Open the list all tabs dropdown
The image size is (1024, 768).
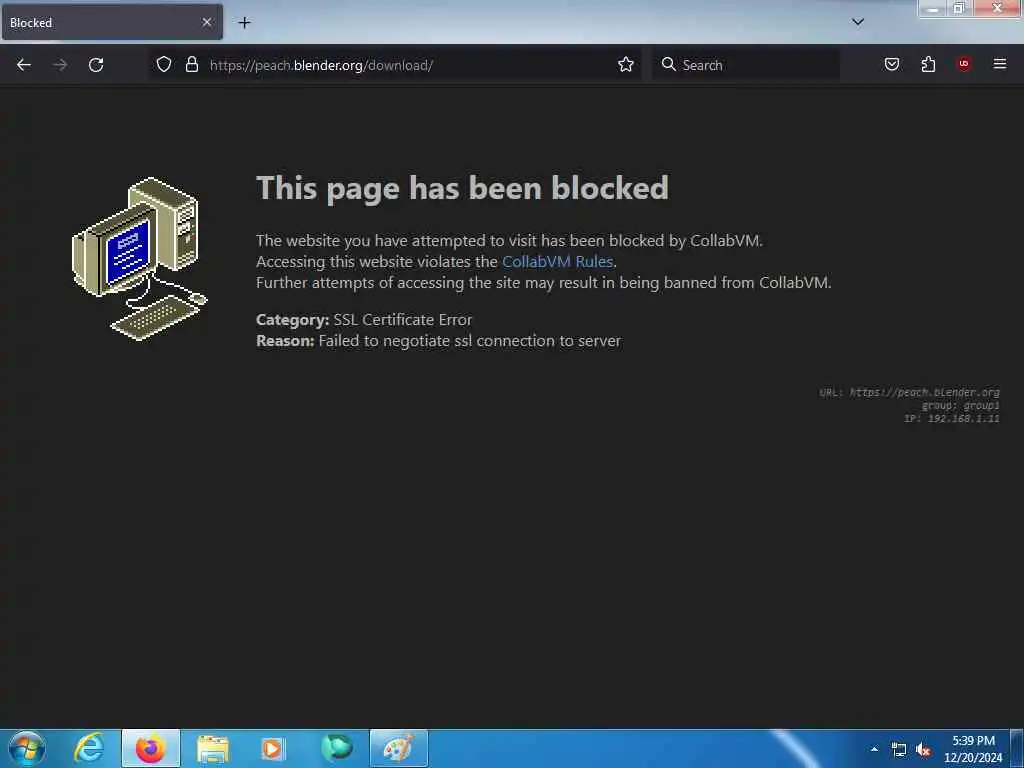tap(858, 22)
